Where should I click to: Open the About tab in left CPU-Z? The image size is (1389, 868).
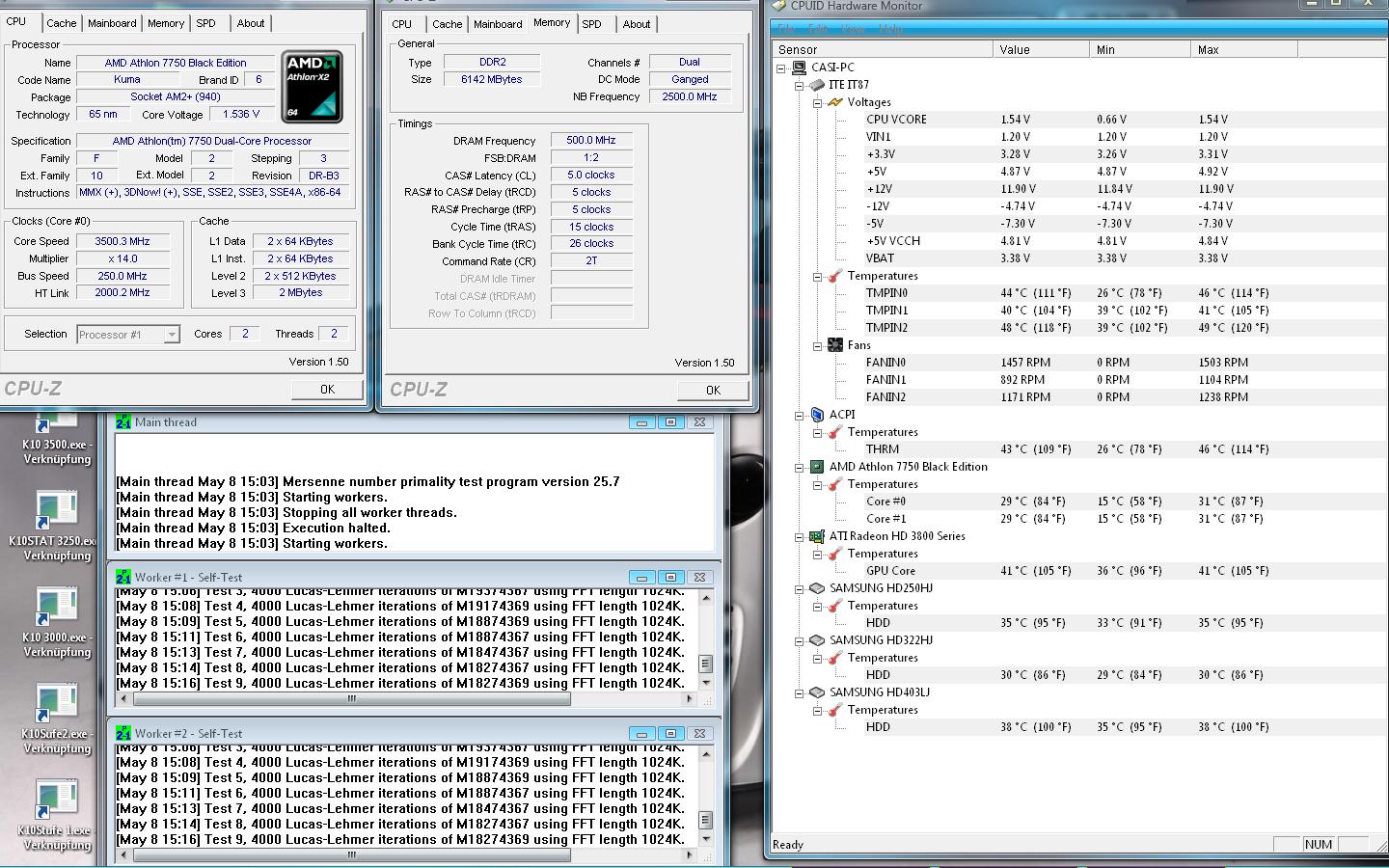click(251, 23)
